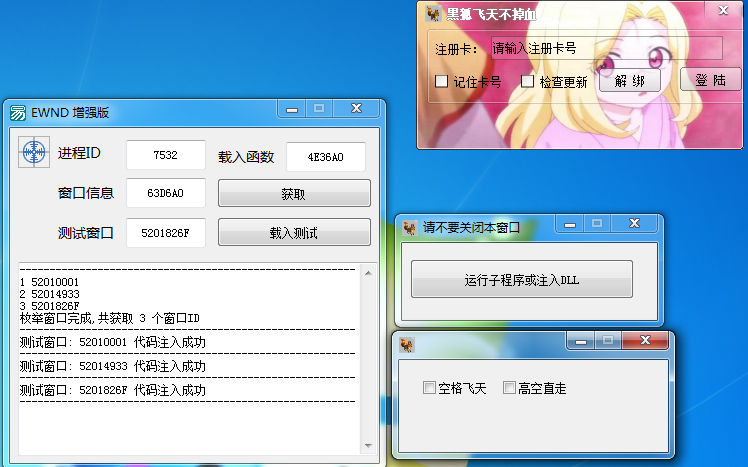Enable the 记住卡号 checkbox
This screenshot has height=467, width=748.
pyautogui.click(x=441, y=82)
